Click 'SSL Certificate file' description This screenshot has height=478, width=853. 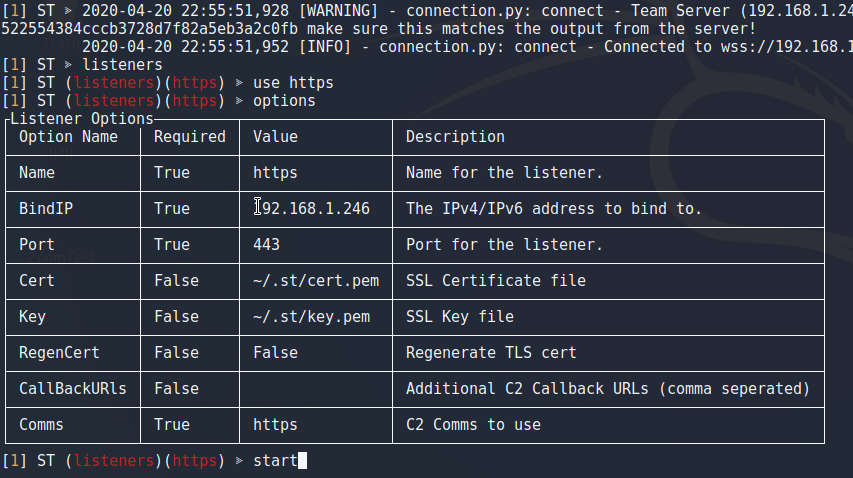496,280
